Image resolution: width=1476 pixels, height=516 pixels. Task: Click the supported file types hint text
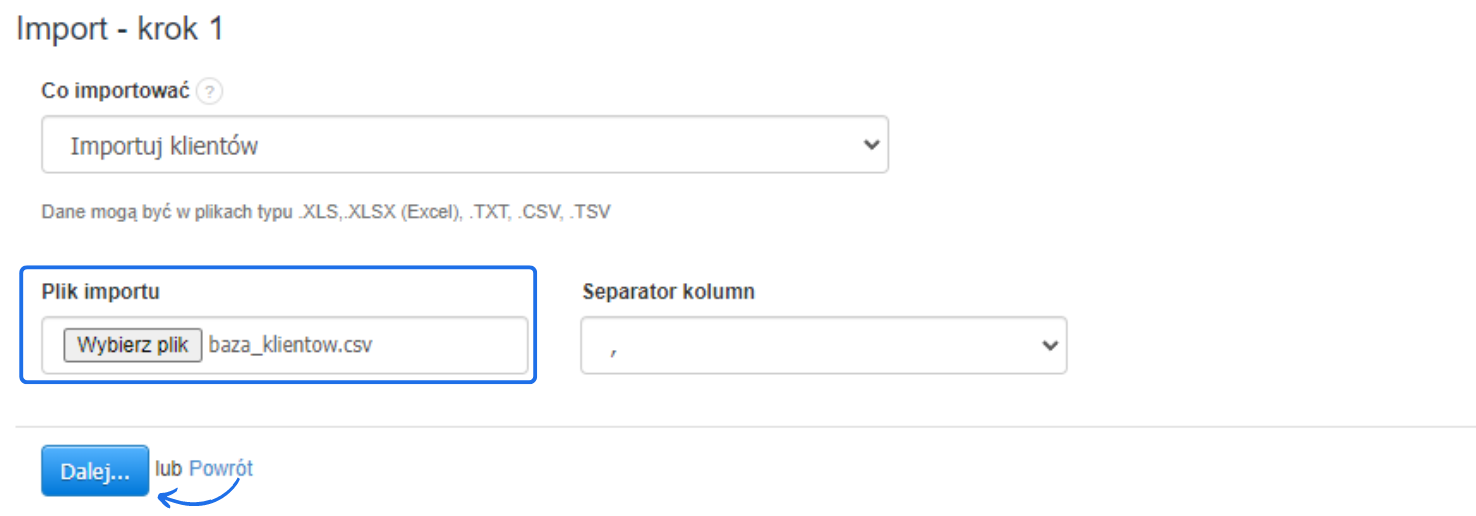[x=325, y=212]
